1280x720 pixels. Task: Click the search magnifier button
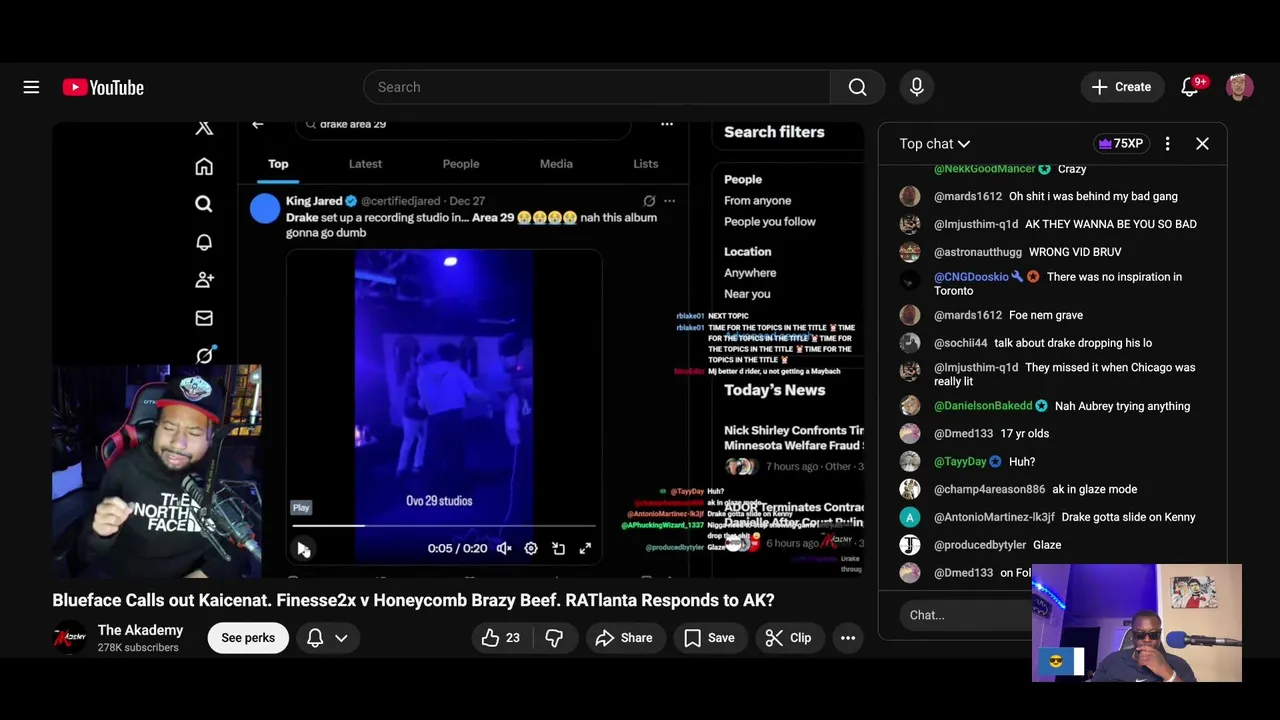point(857,87)
